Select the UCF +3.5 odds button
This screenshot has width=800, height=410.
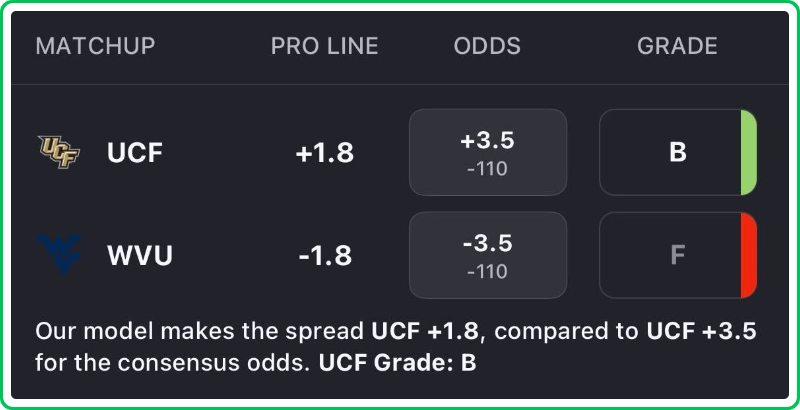(x=487, y=152)
